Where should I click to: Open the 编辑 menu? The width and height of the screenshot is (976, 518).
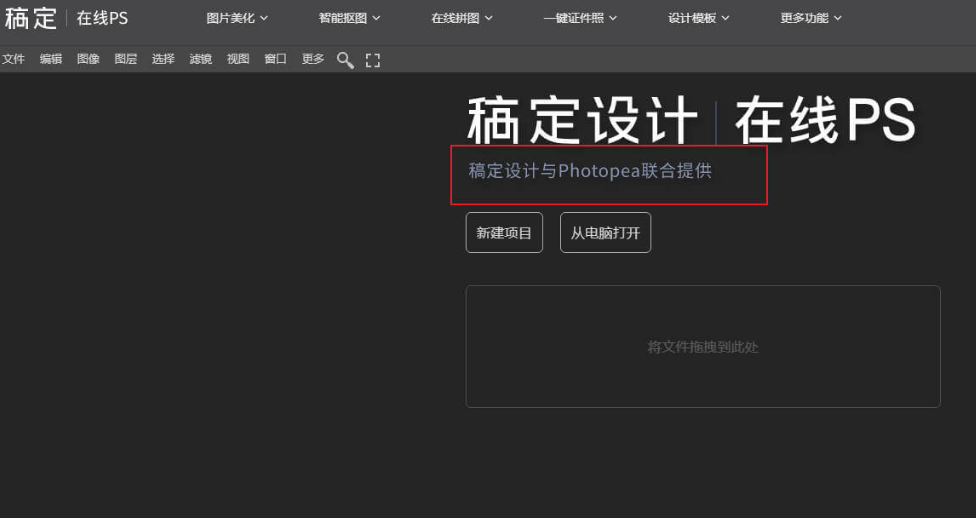tap(50, 59)
